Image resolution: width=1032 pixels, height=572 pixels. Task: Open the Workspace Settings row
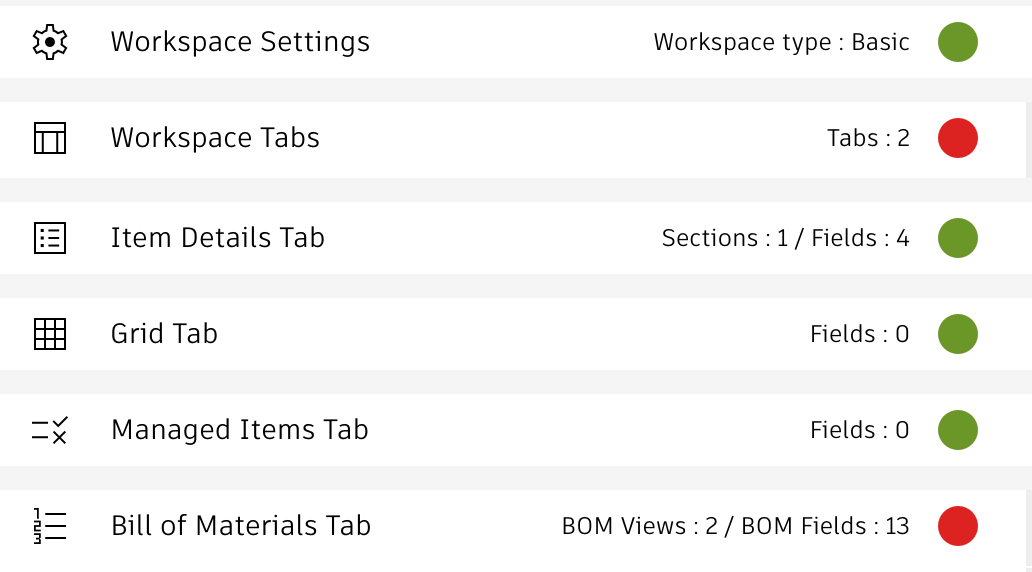(x=240, y=42)
